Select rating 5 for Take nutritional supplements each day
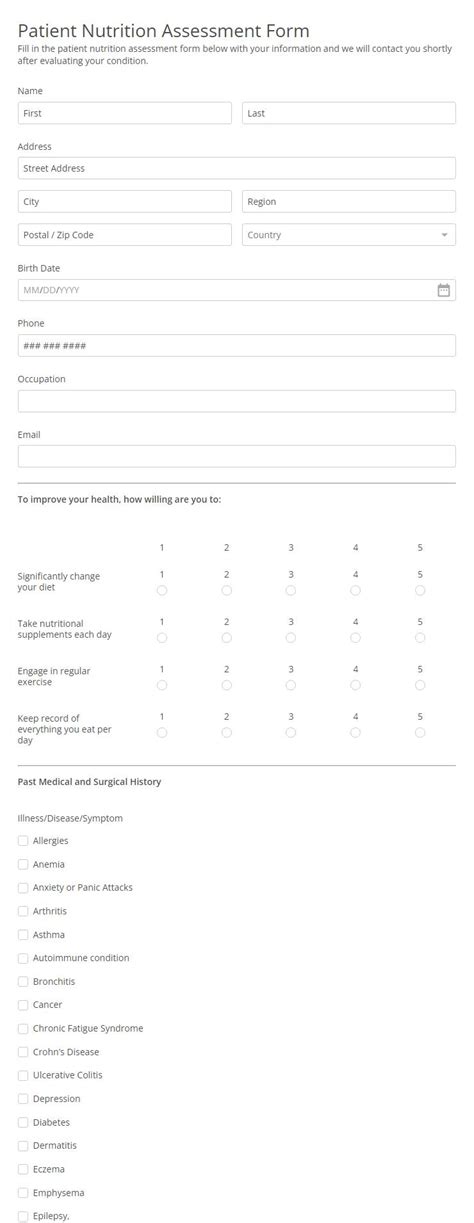The width and height of the screenshot is (474, 1223). (x=420, y=637)
